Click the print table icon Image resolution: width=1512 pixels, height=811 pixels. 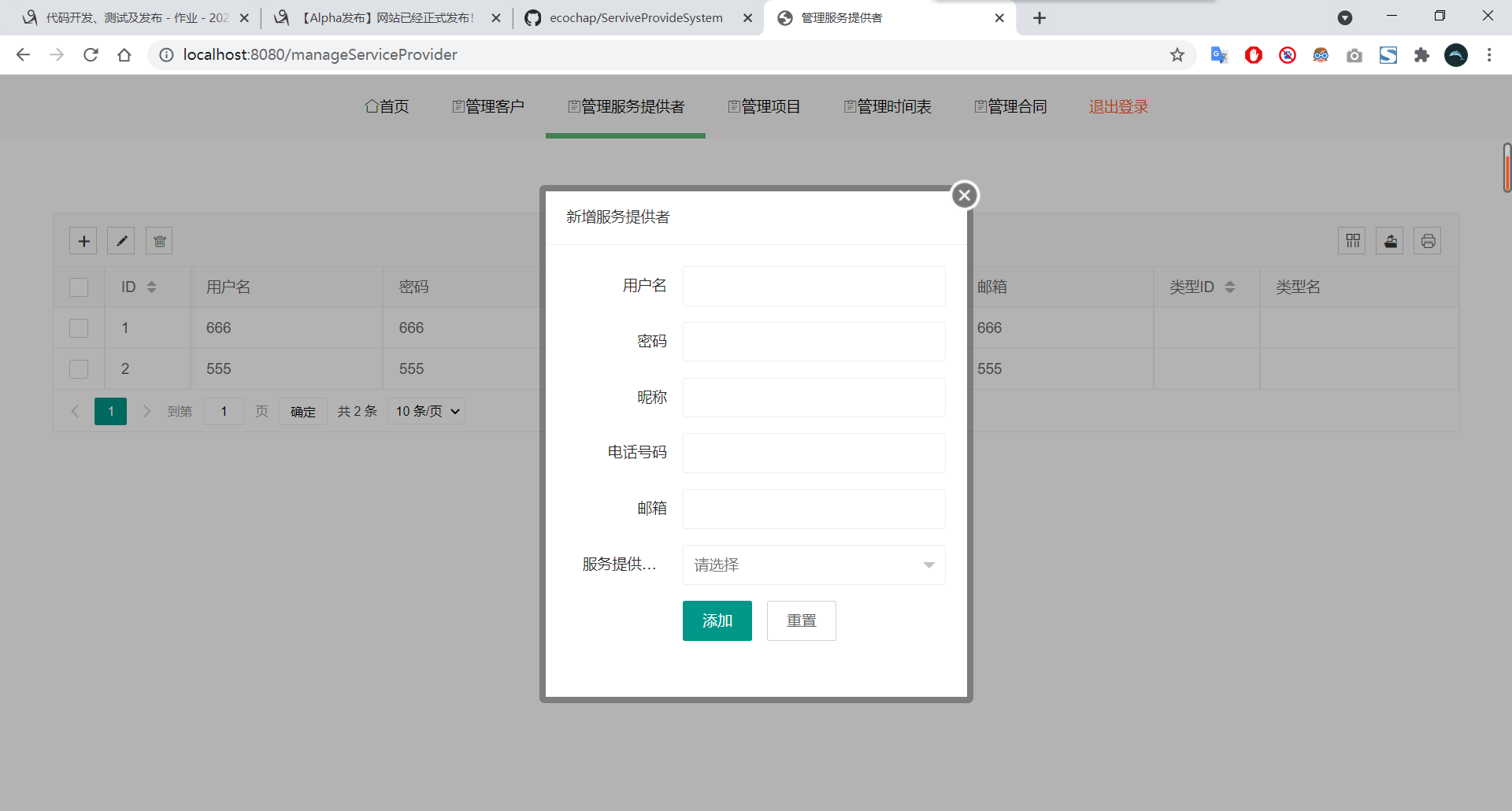(1428, 241)
